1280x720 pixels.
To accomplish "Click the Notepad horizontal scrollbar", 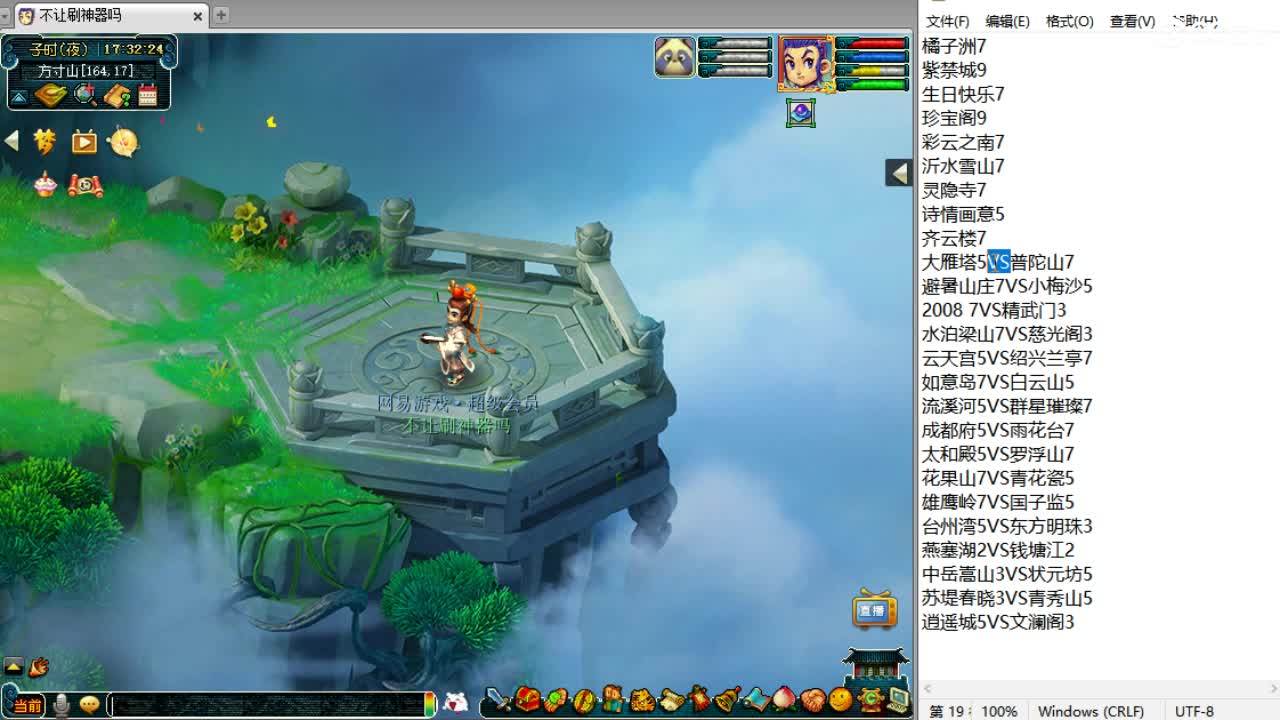I will click(1100, 689).
